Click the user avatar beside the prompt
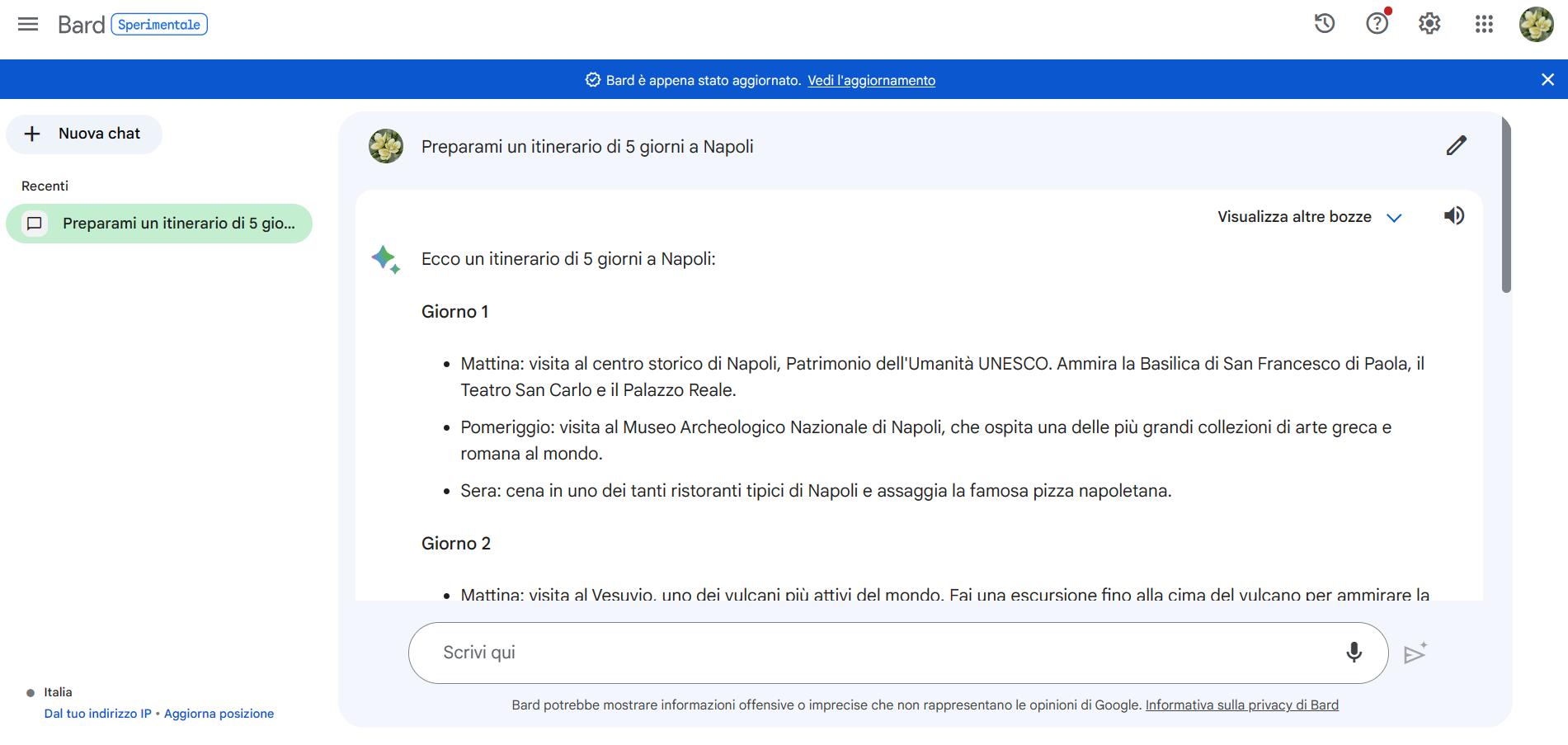This screenshot has height=745, width=1568. pos(386,146)
